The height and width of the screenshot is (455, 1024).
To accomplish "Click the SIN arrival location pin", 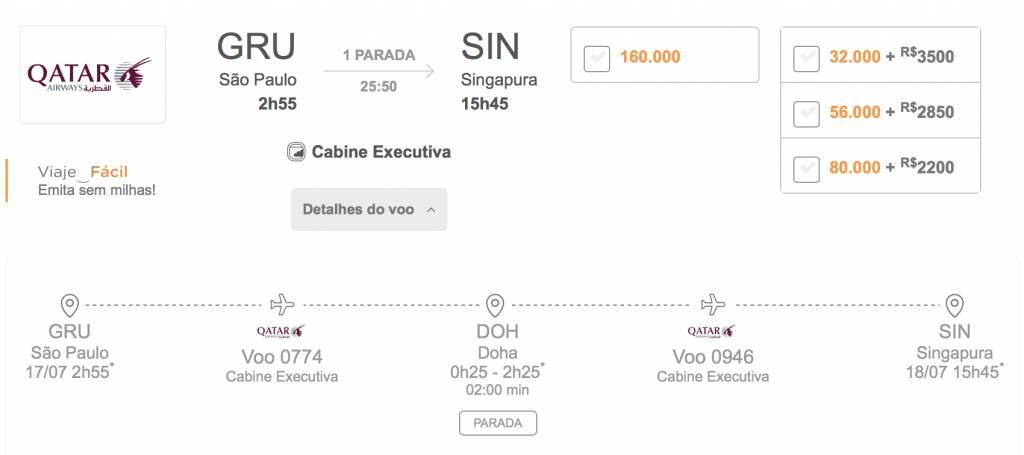I will [955, 306].
